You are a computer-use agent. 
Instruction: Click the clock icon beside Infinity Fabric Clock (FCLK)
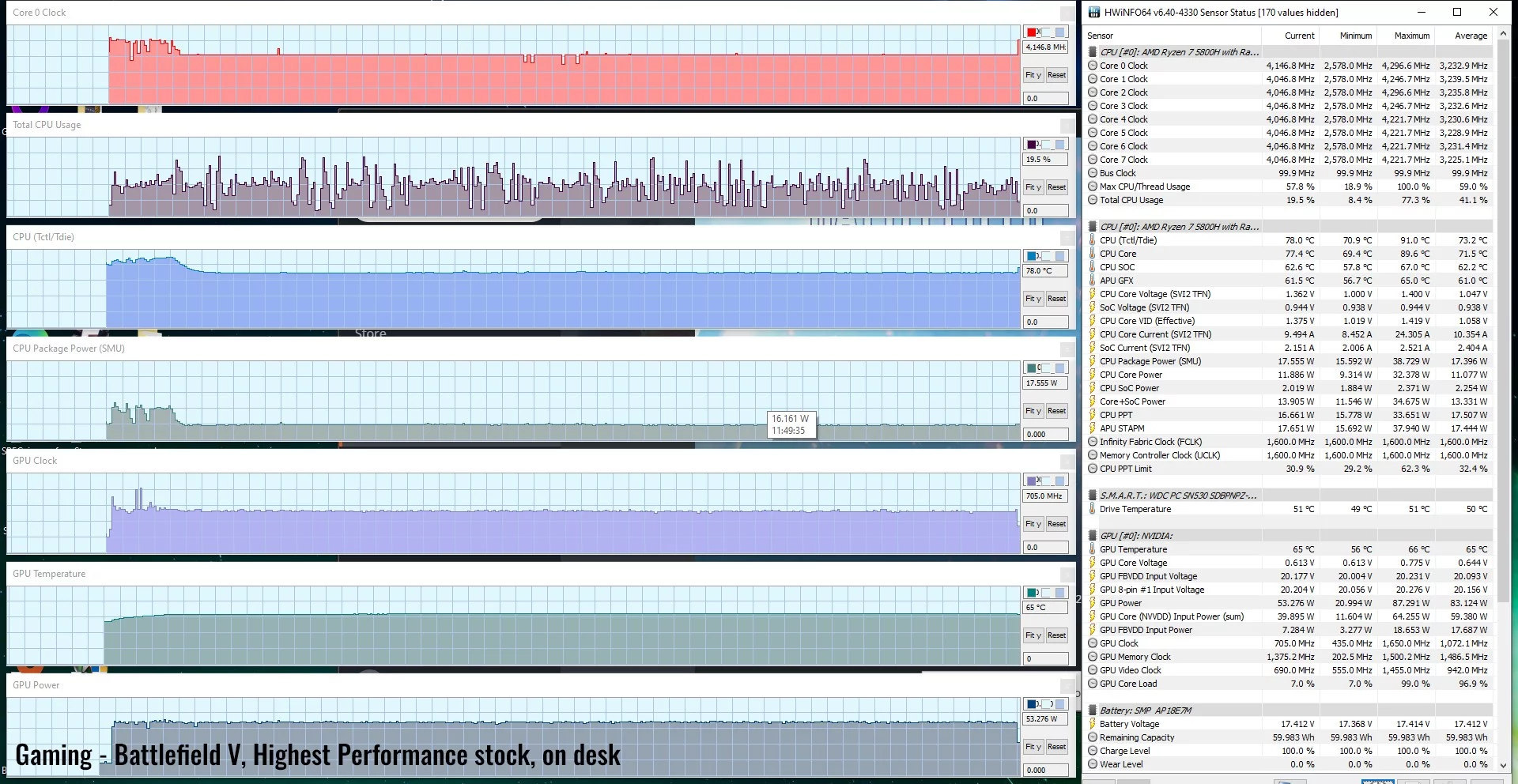[x=1094, y=442]
